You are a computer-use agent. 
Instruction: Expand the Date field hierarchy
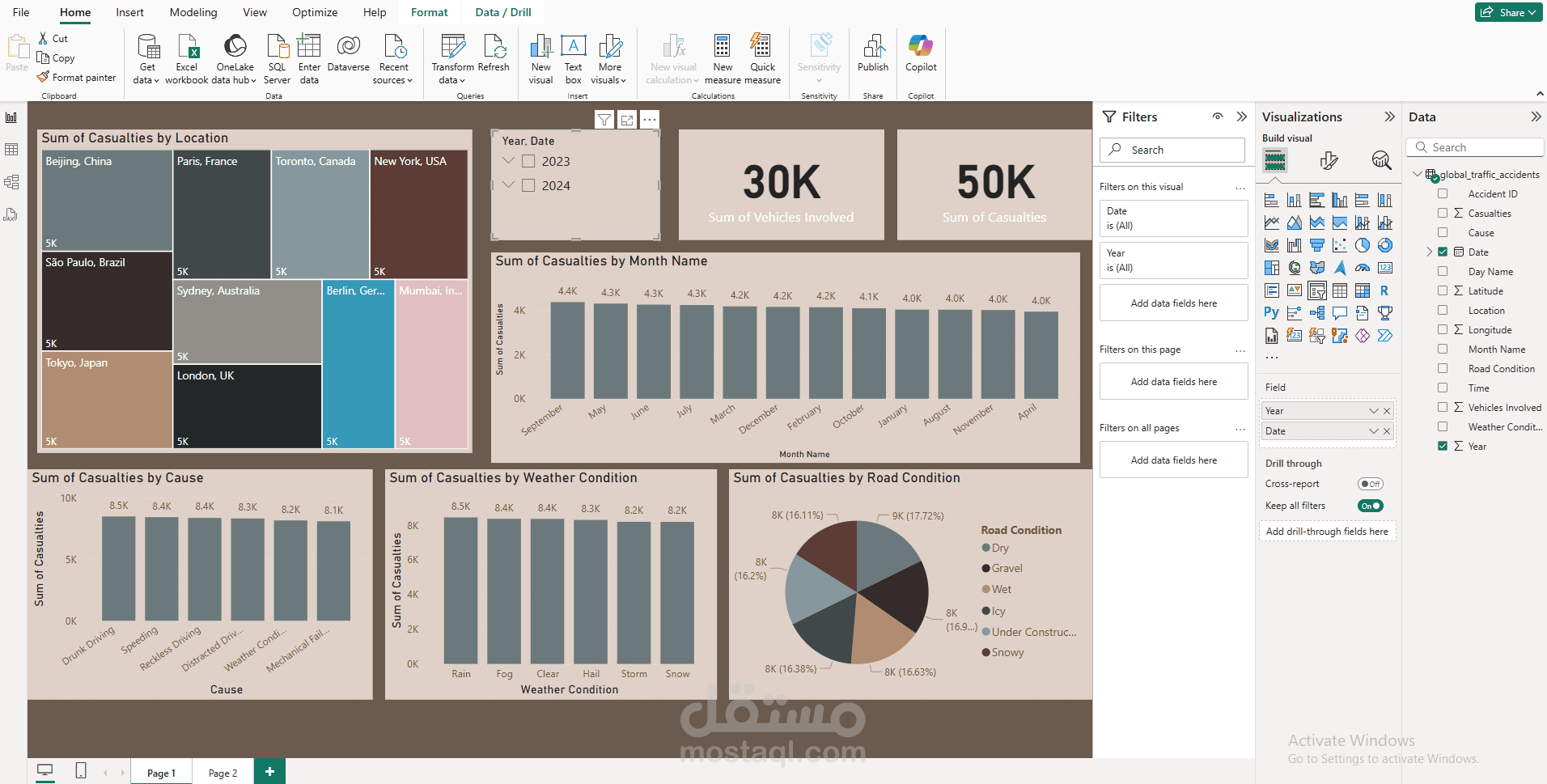point(1429,252)
